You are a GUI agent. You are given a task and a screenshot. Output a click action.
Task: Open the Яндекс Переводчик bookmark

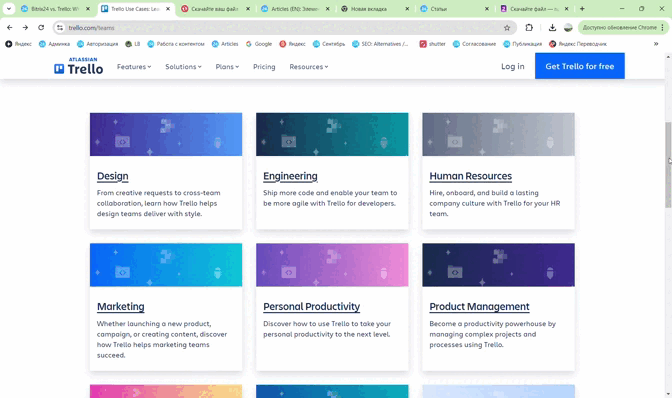(x=578, y=44)
